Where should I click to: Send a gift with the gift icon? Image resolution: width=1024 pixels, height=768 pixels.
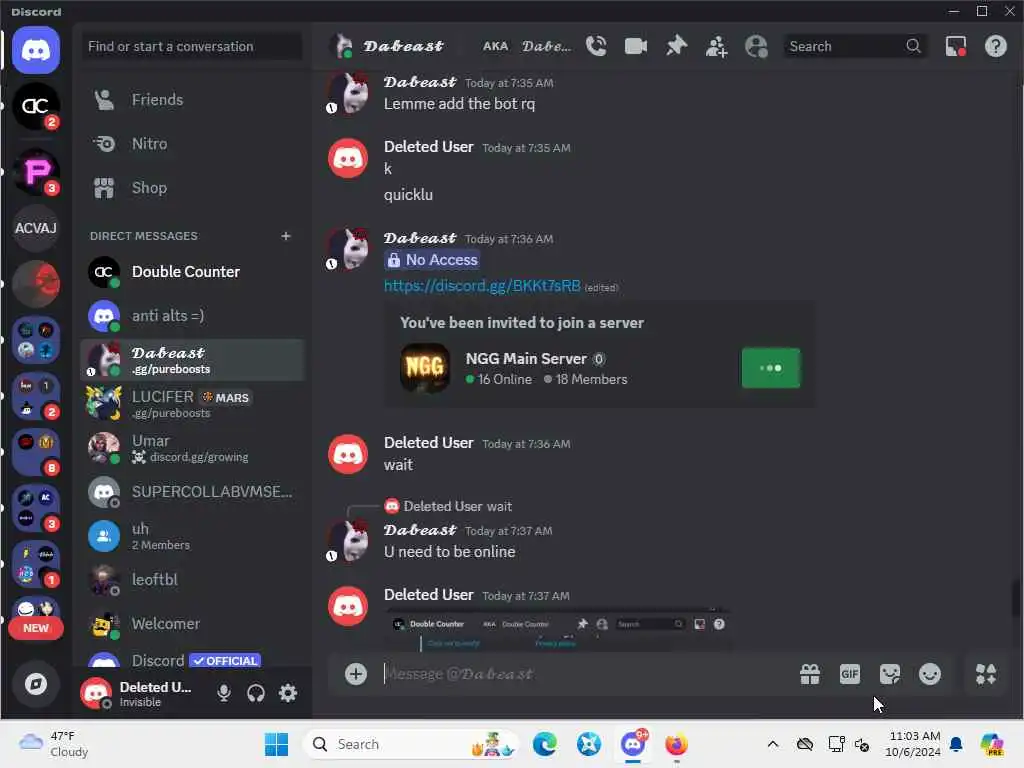pos(810,673)
